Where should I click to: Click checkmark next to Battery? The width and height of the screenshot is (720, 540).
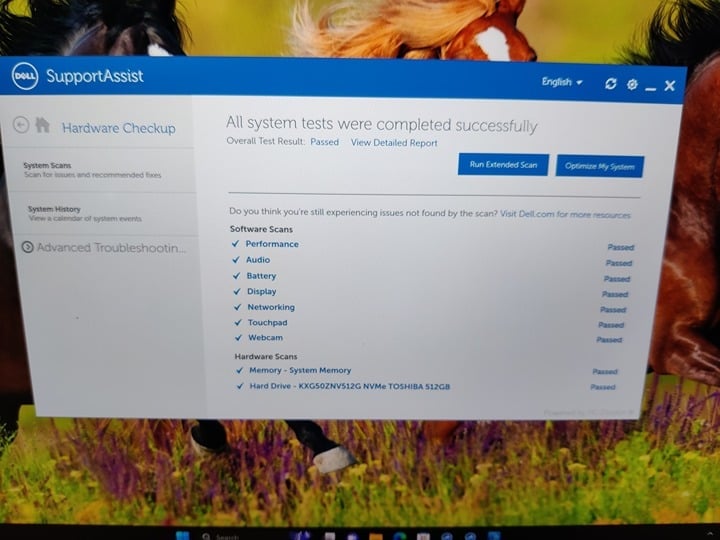tap(236, 276)
